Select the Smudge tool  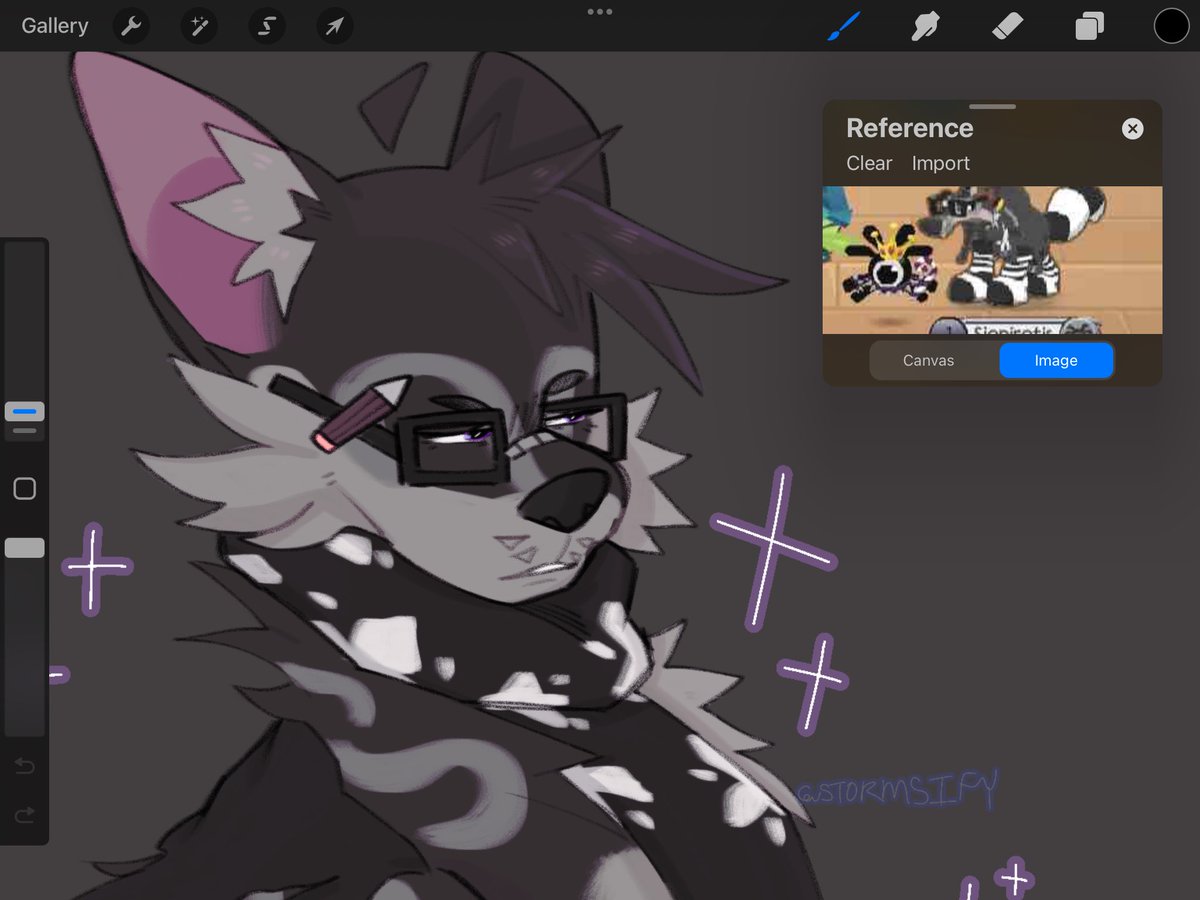click(925, 26)
